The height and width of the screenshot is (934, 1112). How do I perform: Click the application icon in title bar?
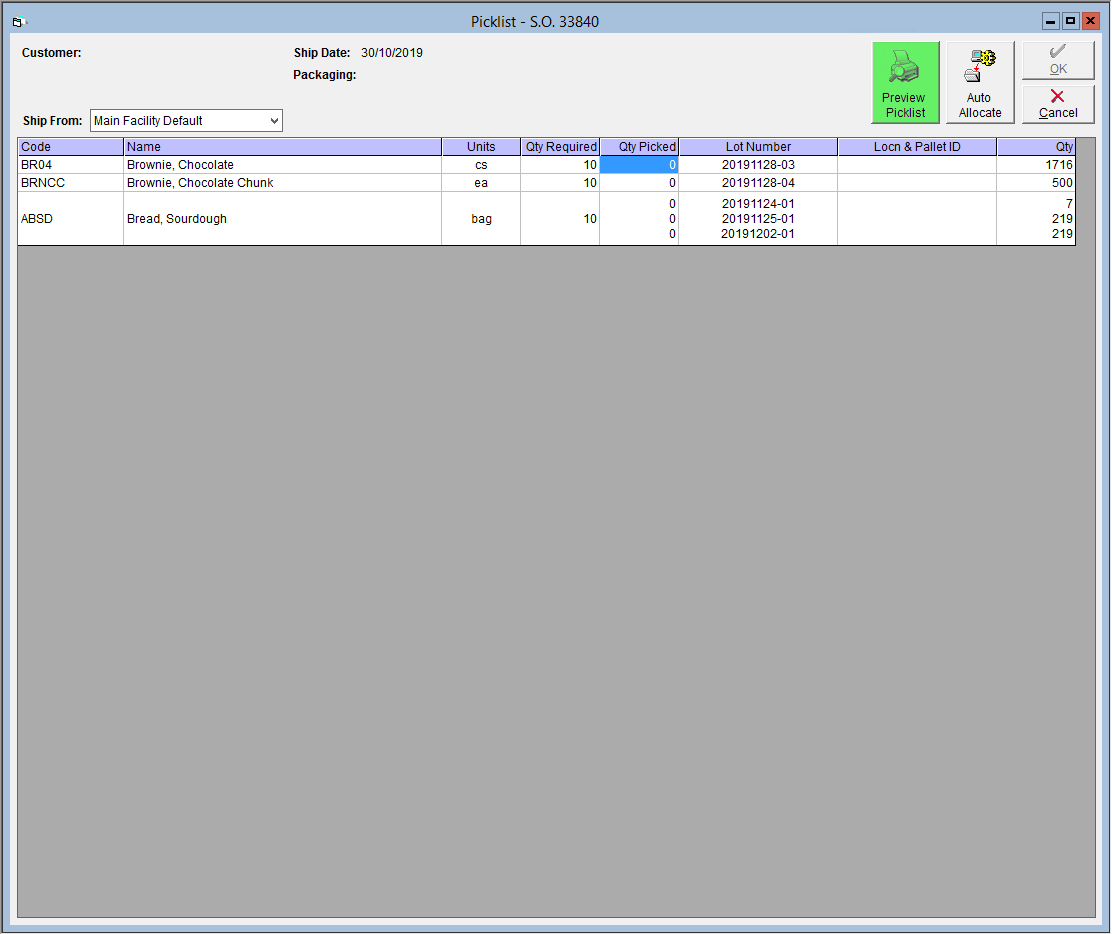[x=19, y=22]
